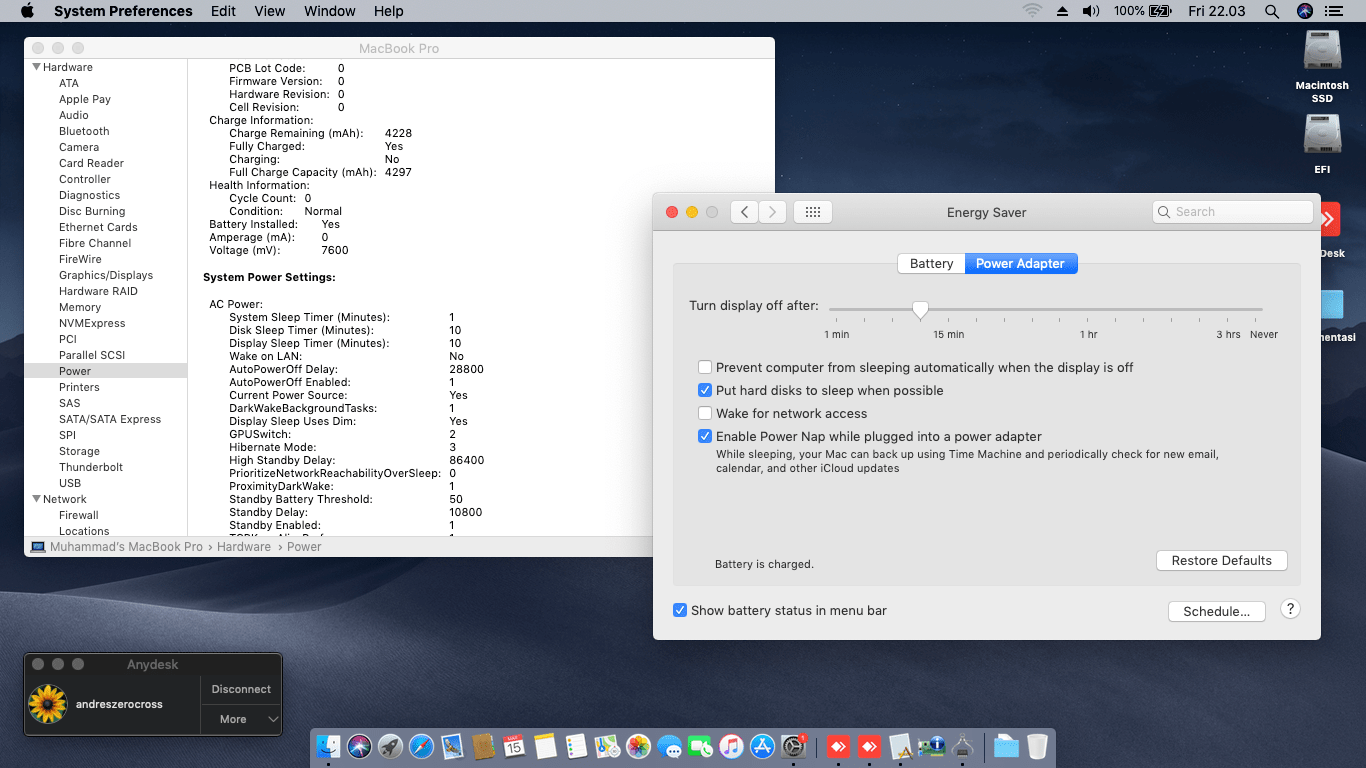
Task: Open the Edit menu
Action: pyautogui.click(x=223, y=11)
